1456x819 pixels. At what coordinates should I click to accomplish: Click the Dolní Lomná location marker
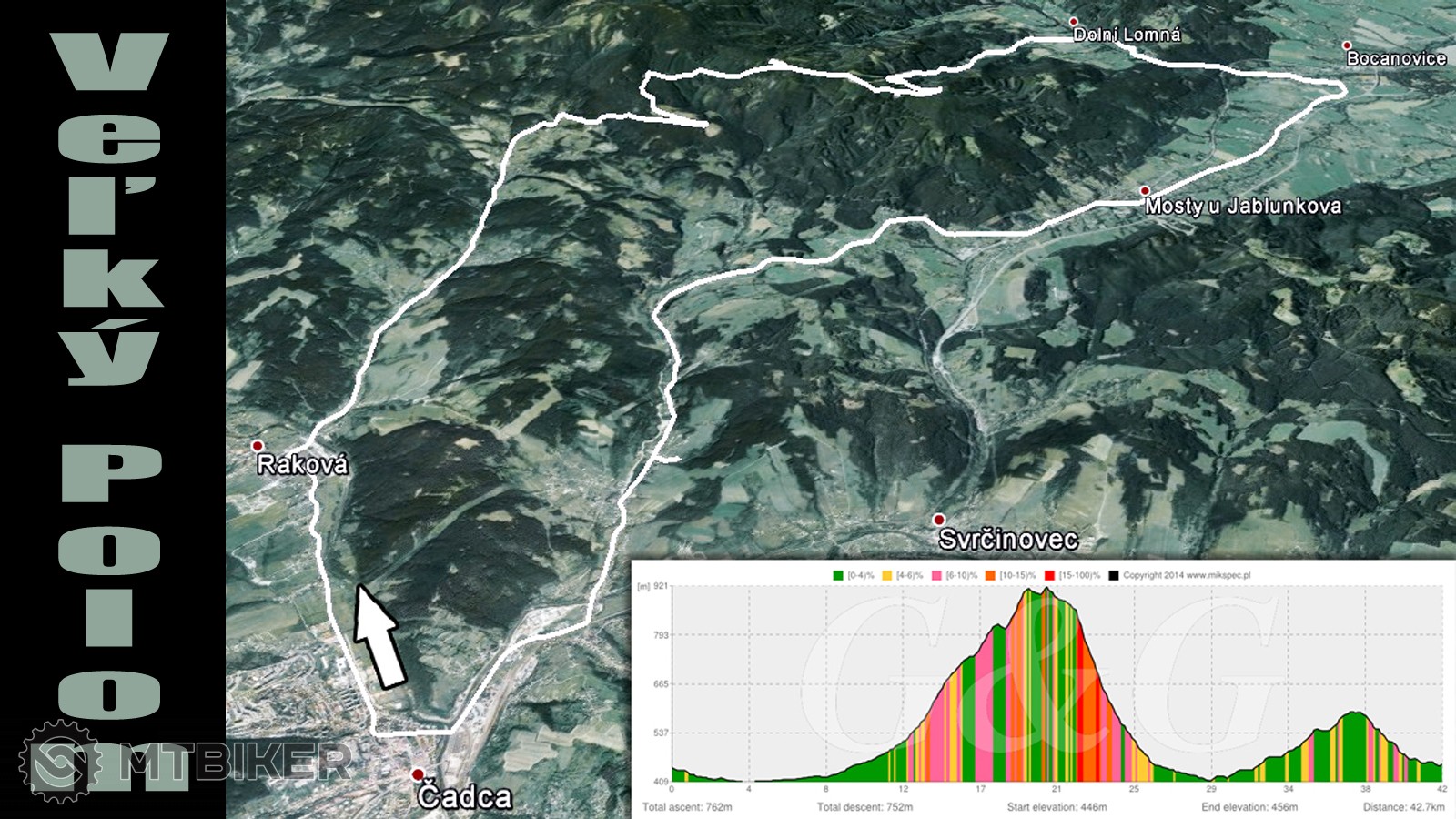click(1074, 22)
